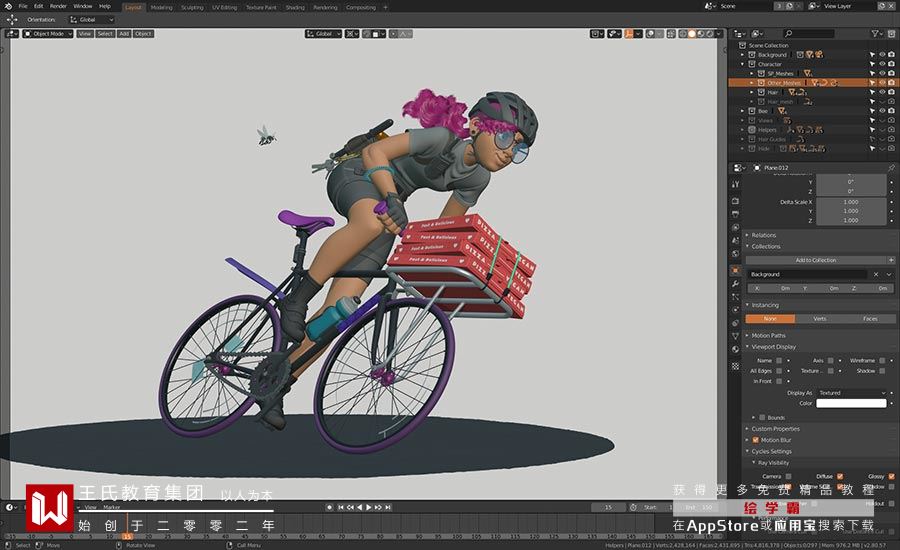Remove object from Background collection with X
Viewport: 900px width, 550px height.
click(876, 274)
